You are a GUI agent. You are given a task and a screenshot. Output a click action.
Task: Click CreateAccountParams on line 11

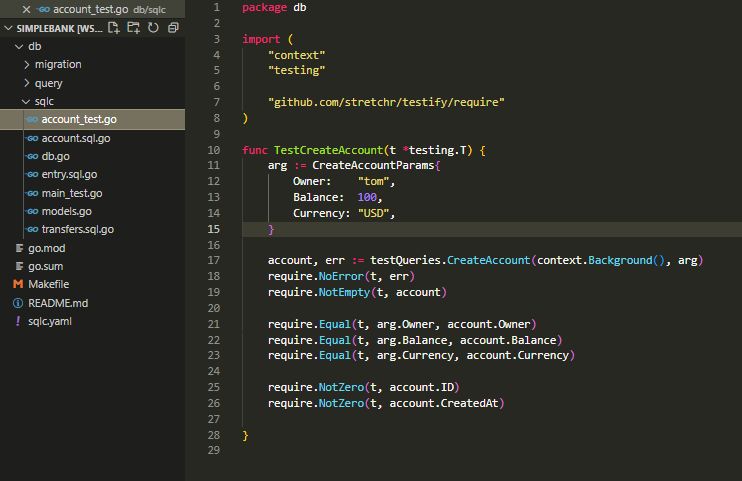(373, 165)
